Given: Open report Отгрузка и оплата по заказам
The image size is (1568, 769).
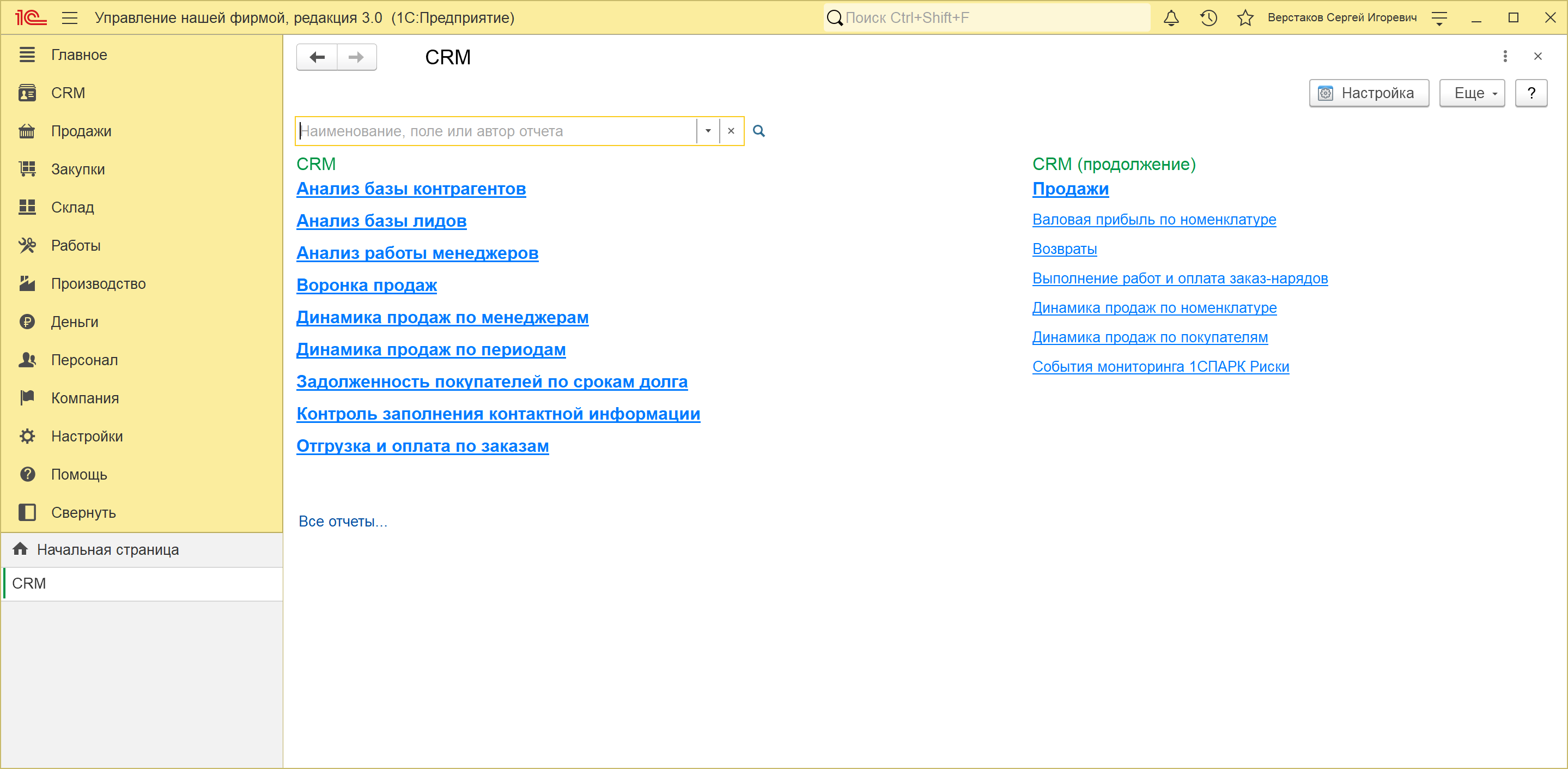Looking at the screenshot, I should (x=422, y=446).
